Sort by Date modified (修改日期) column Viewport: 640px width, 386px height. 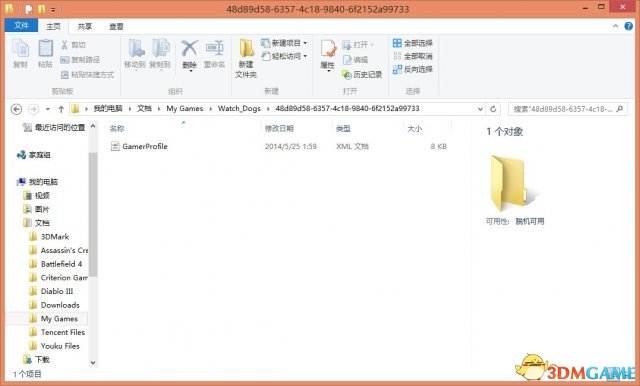point(279,129)
